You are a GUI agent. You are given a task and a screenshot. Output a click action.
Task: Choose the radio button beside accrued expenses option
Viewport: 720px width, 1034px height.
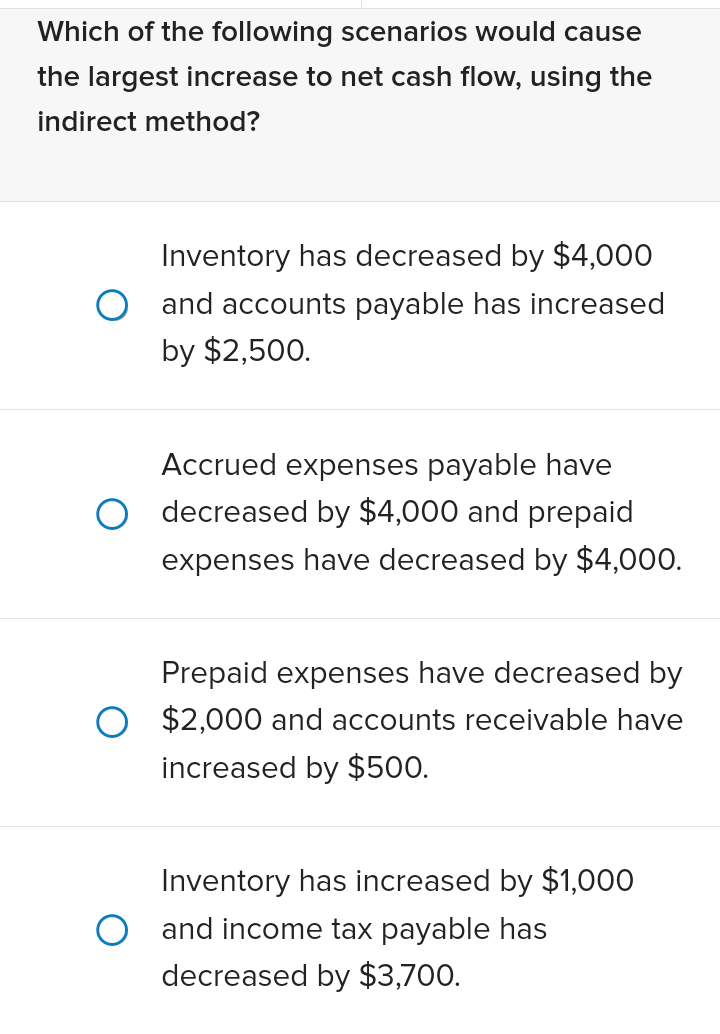pyautogui.click(x=113, y=514)
